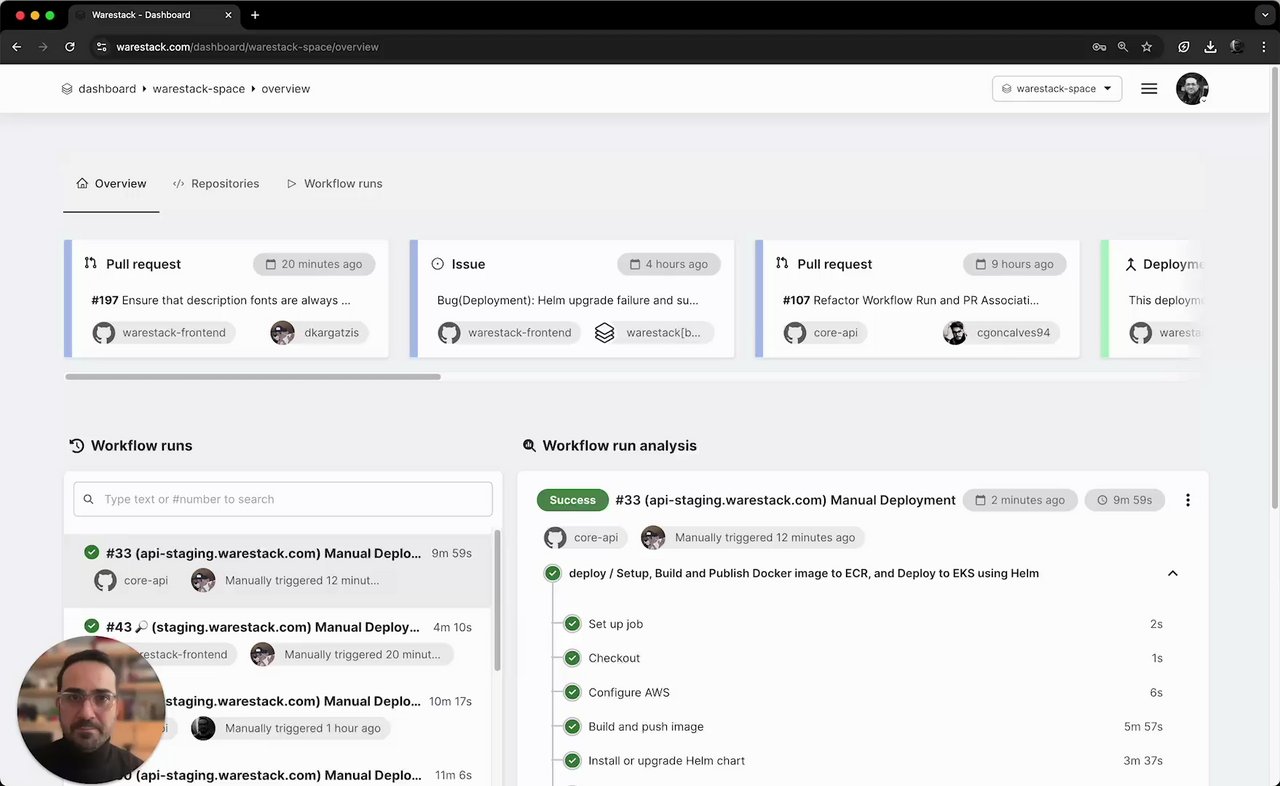The image size is (1280, 786).
Task: Reload the page with the refresh icon
Action: click(x=70, y=47)
